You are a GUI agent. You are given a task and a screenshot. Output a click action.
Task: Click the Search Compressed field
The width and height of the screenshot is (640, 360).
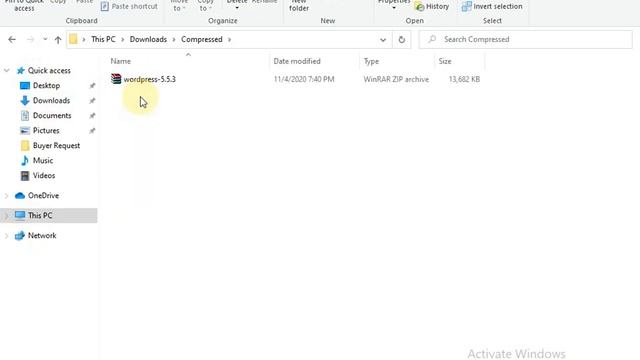click(x=526, y=40)
